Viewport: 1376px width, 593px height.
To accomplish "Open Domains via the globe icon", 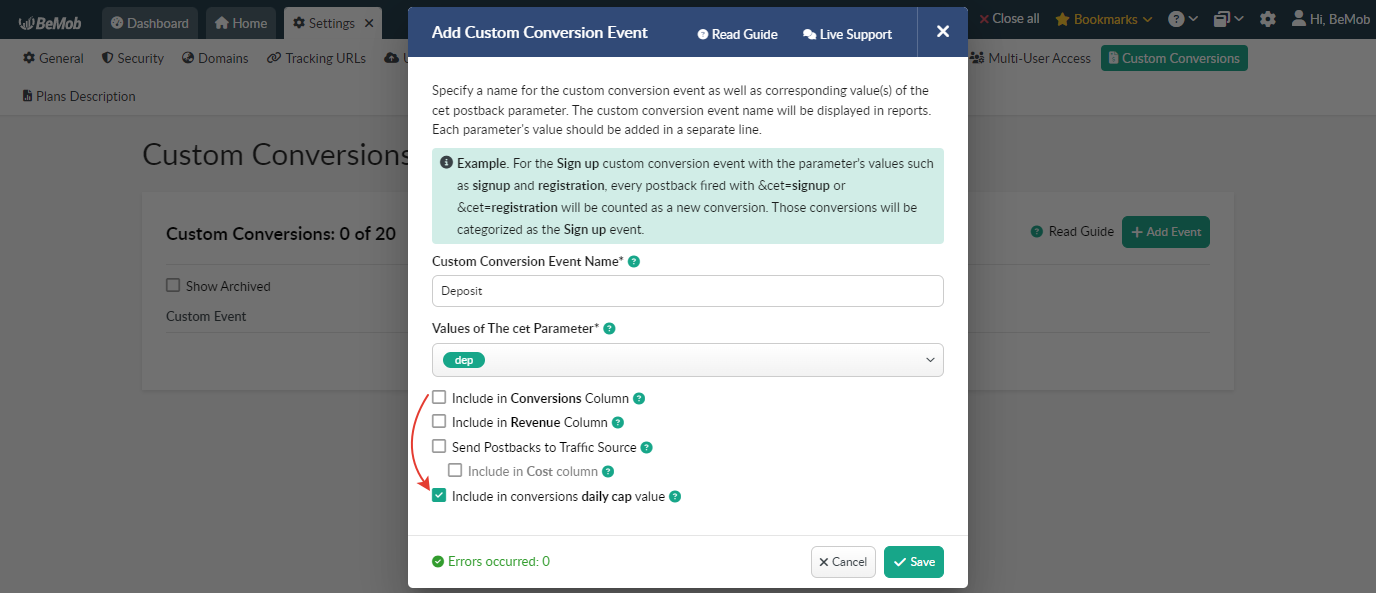I will [187, 58].
